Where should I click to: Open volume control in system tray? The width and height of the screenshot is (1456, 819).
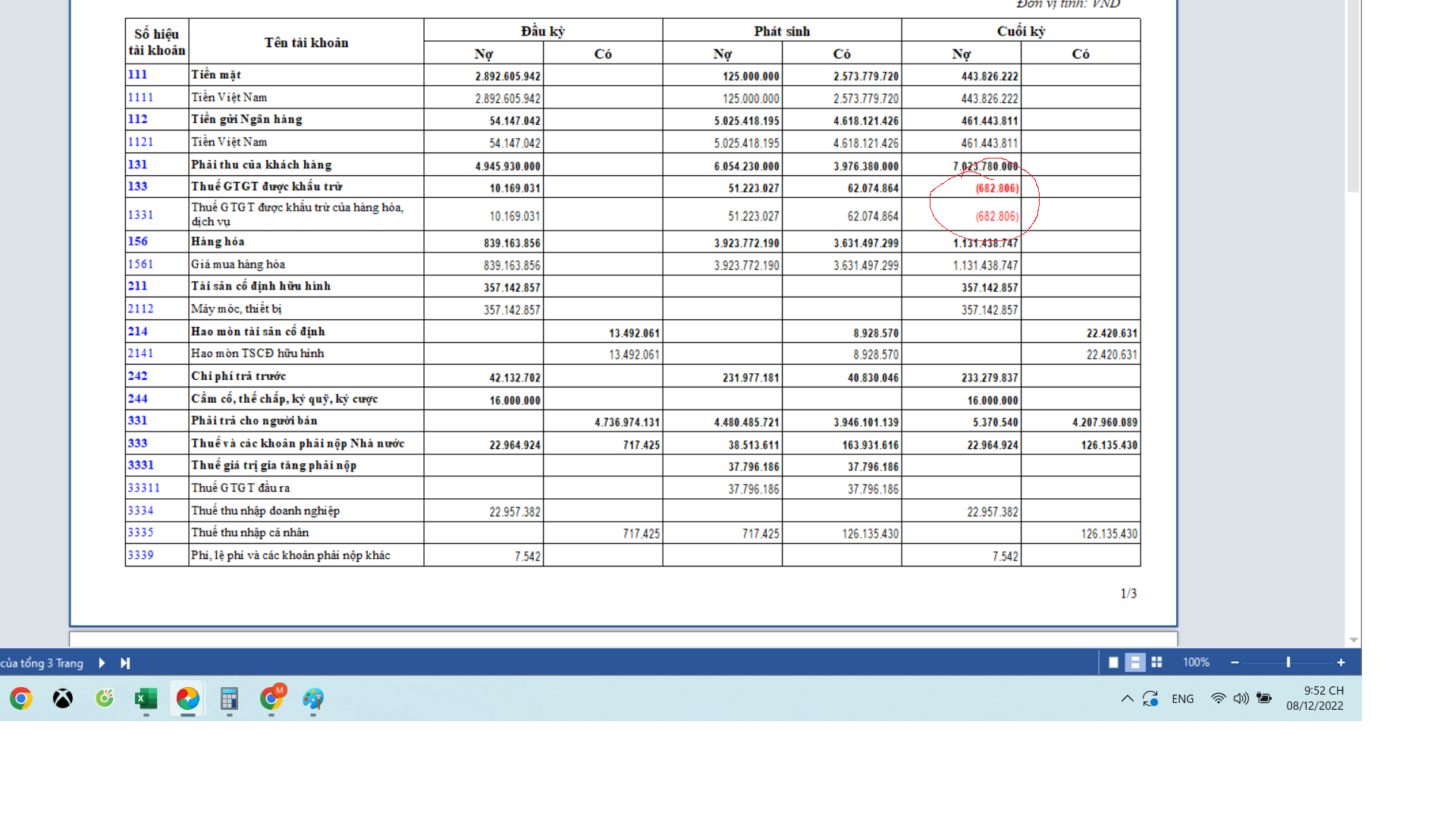(x=1241, y=698)
